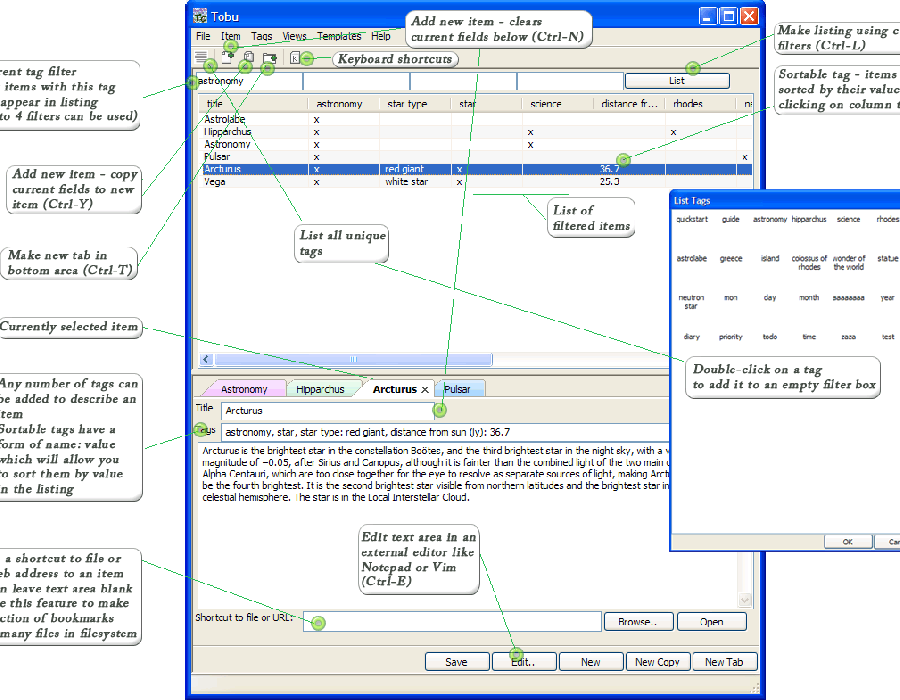Click the New Copy button

click(x=658, y=662)
